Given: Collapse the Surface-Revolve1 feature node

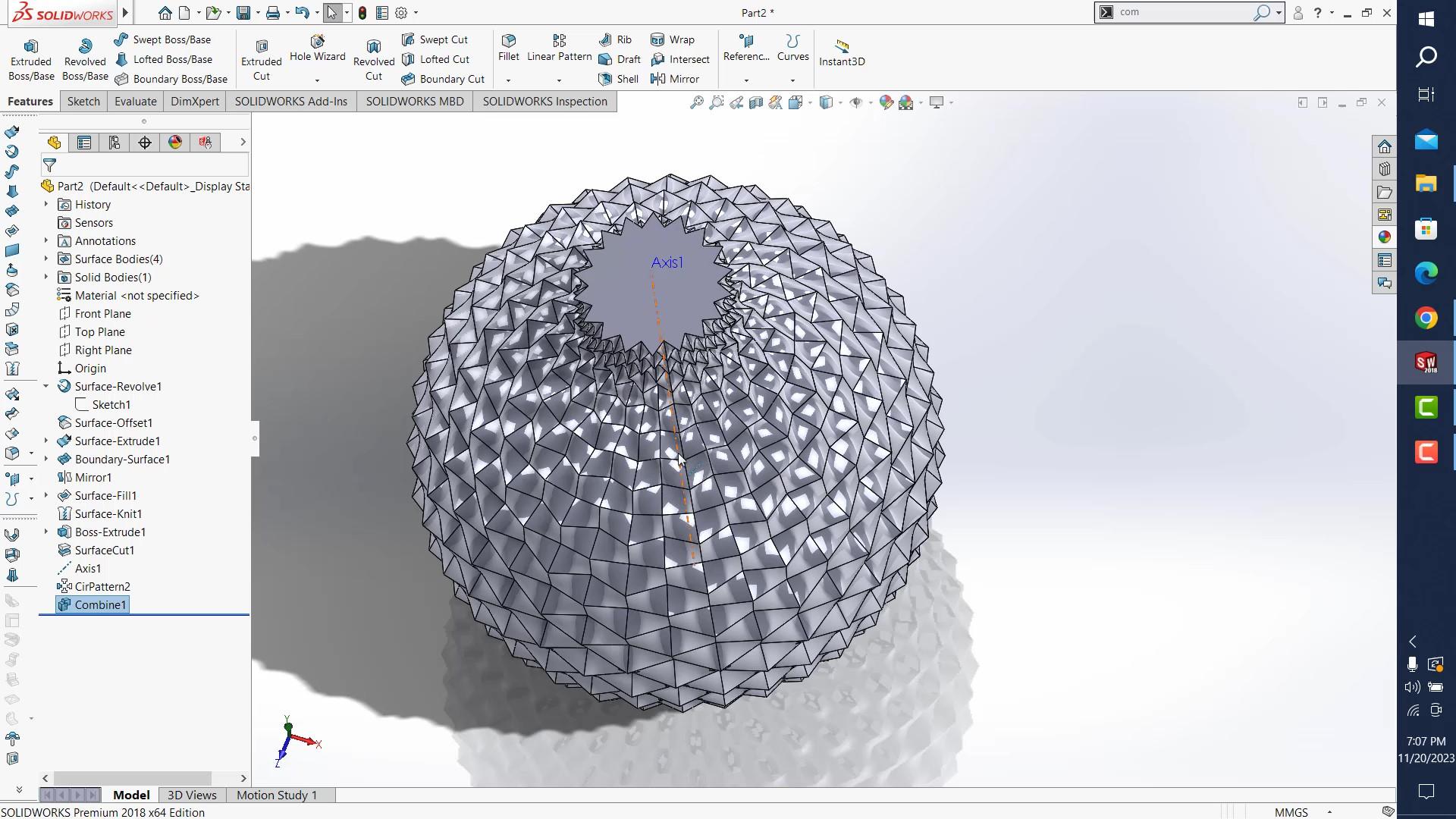Looking at the screenshot, I should [x=46, y=387].
